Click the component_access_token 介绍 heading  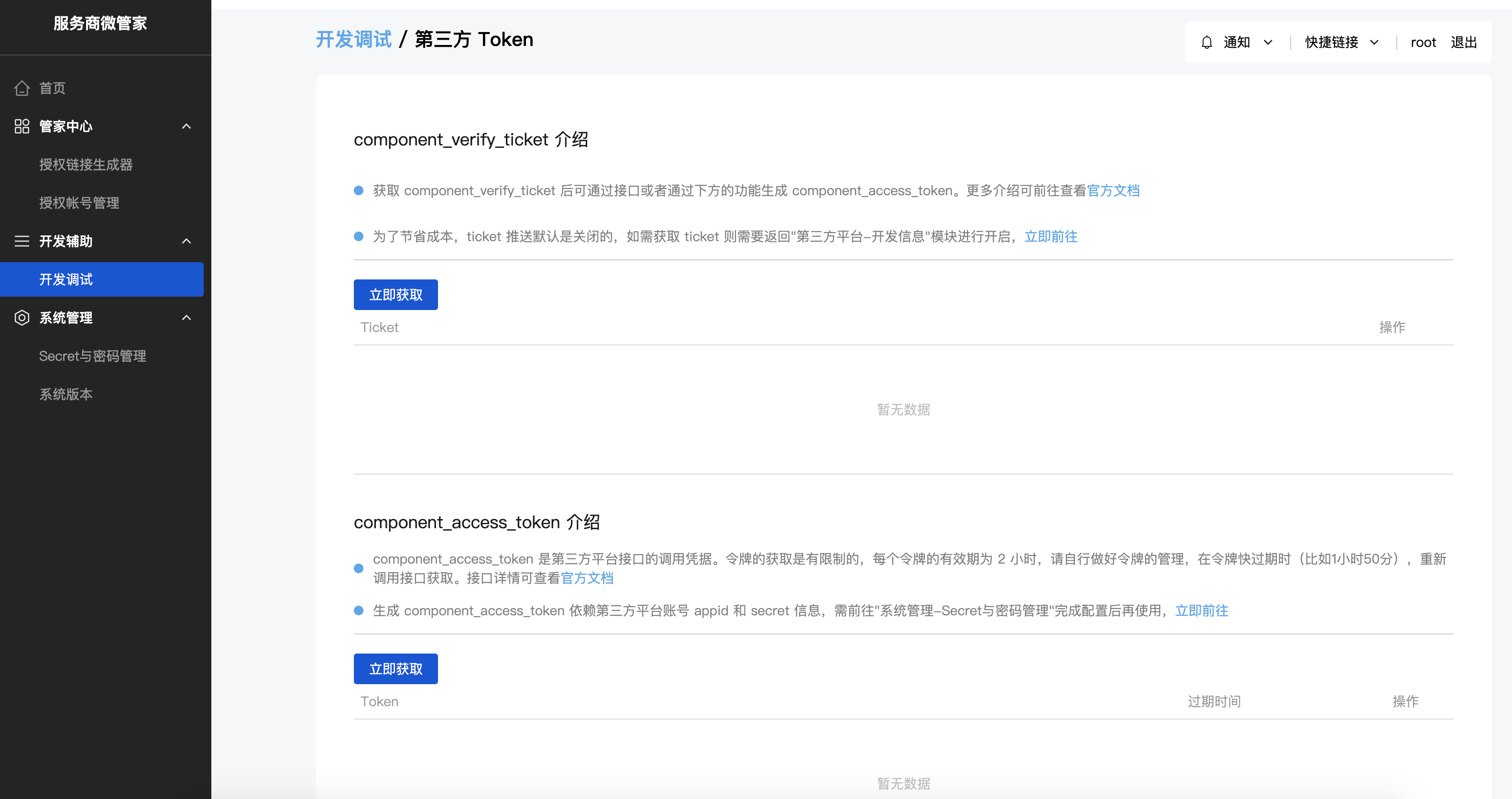pos(477,522)
